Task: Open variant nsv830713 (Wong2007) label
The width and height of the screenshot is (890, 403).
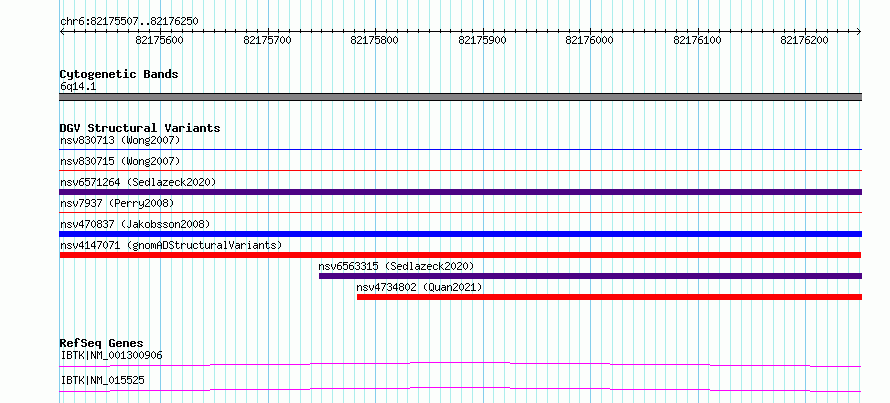Action: pyautogui.click(x=120, y=140)
